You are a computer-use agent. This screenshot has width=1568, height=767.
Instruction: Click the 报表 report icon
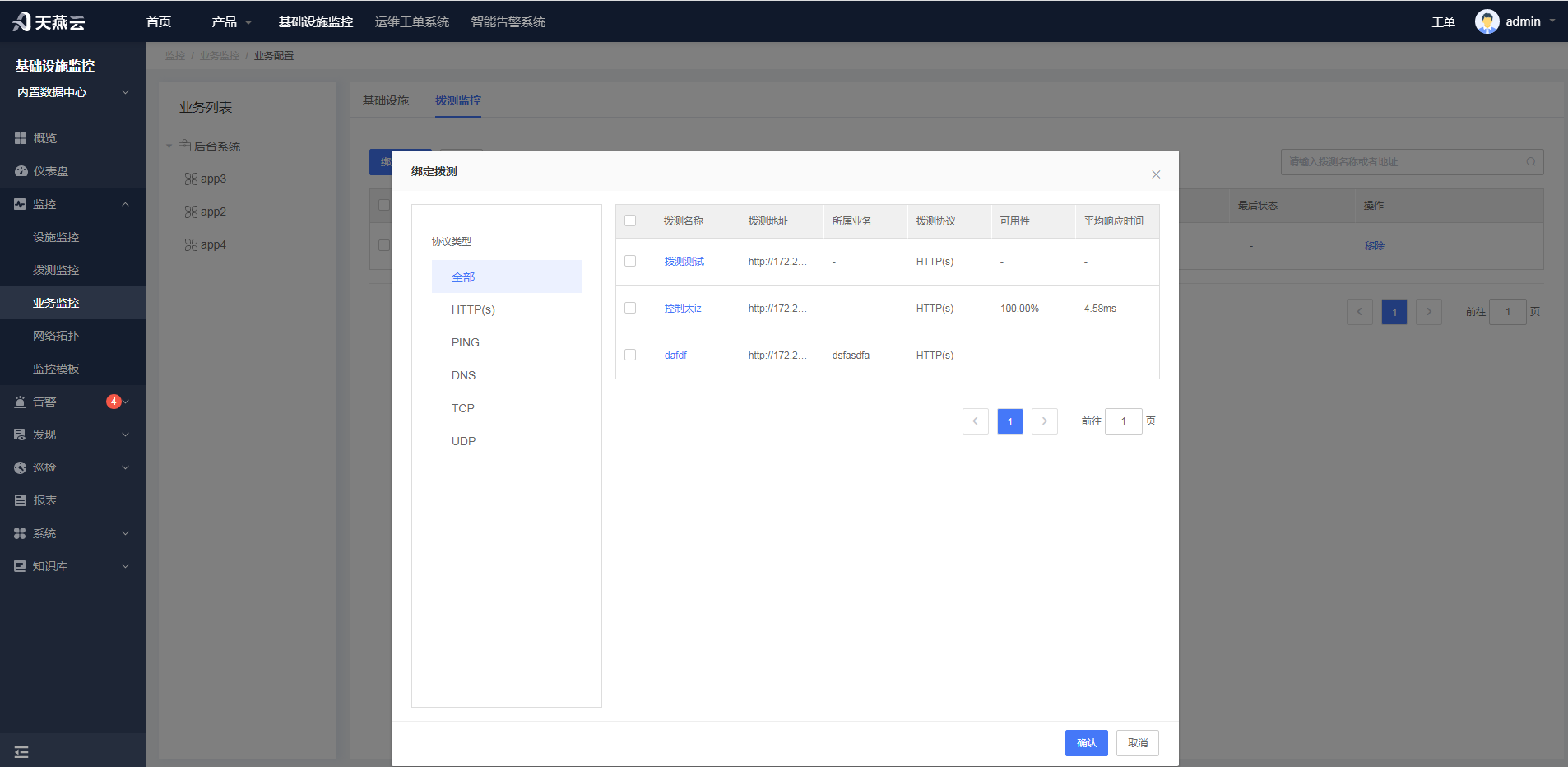click(x=21, y=500)
